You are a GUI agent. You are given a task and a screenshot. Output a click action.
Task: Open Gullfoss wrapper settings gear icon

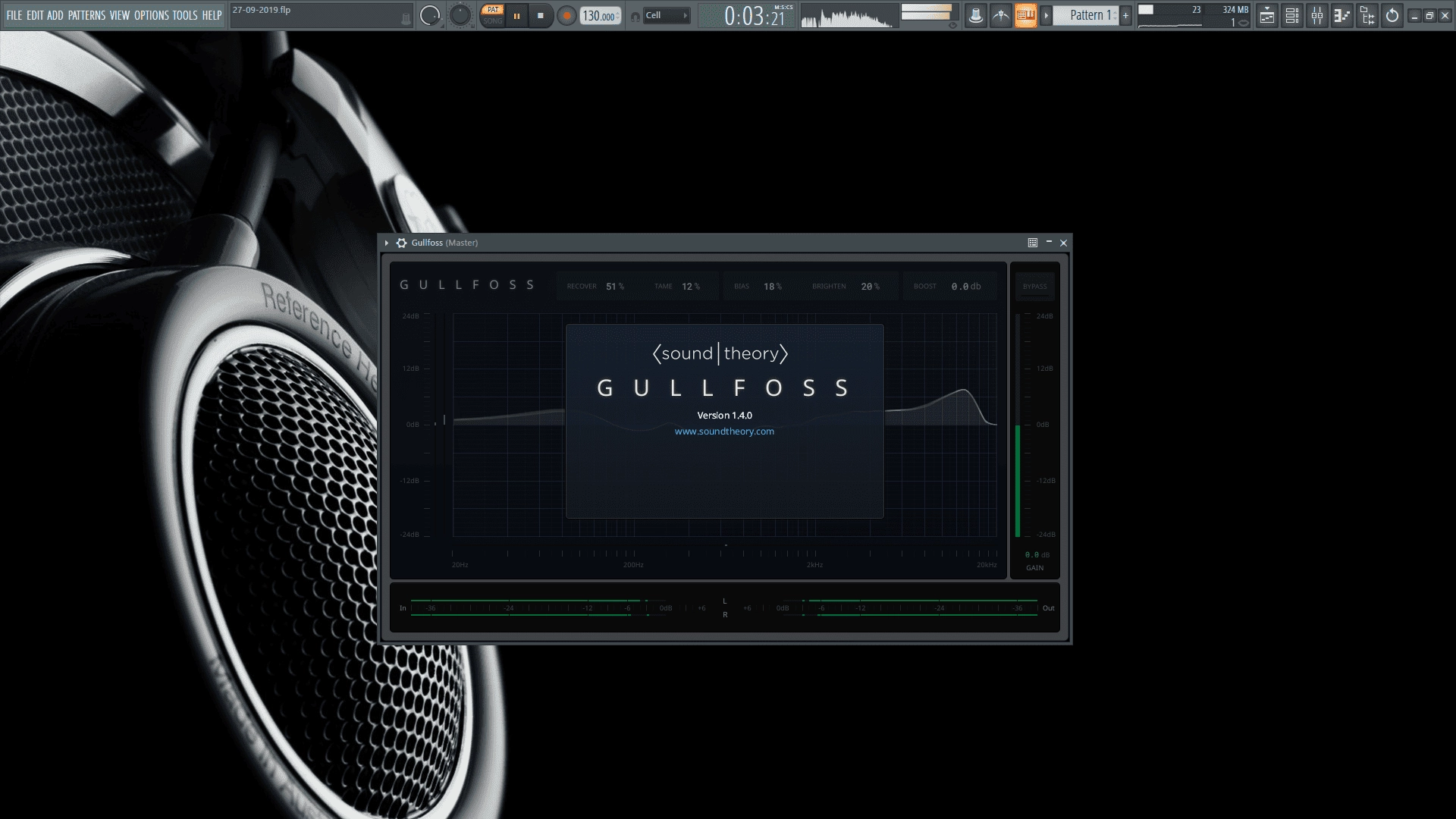pos(401,243)
